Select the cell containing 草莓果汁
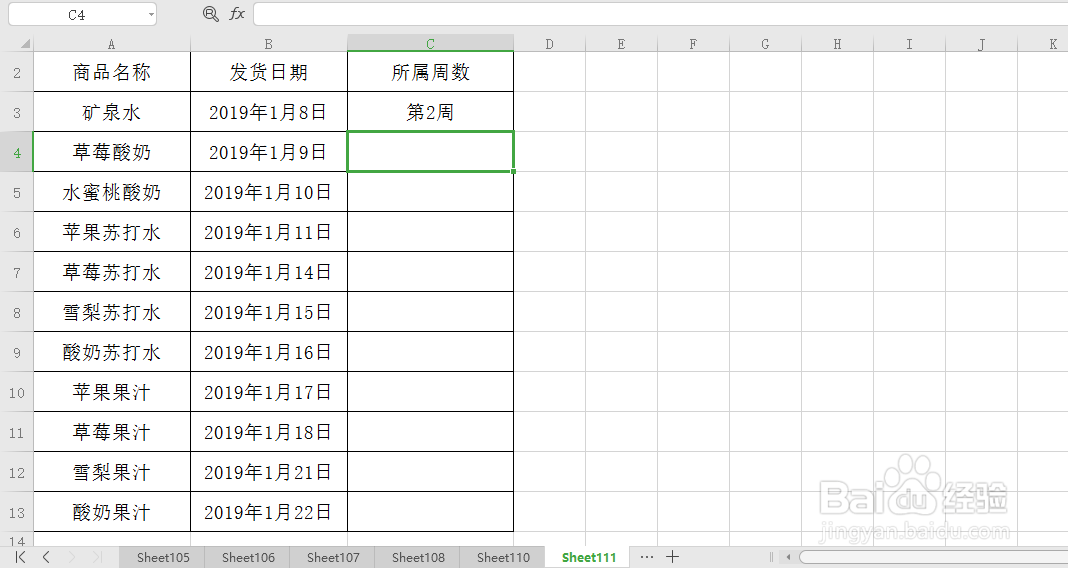1068x568 pixels. (112, 432)
